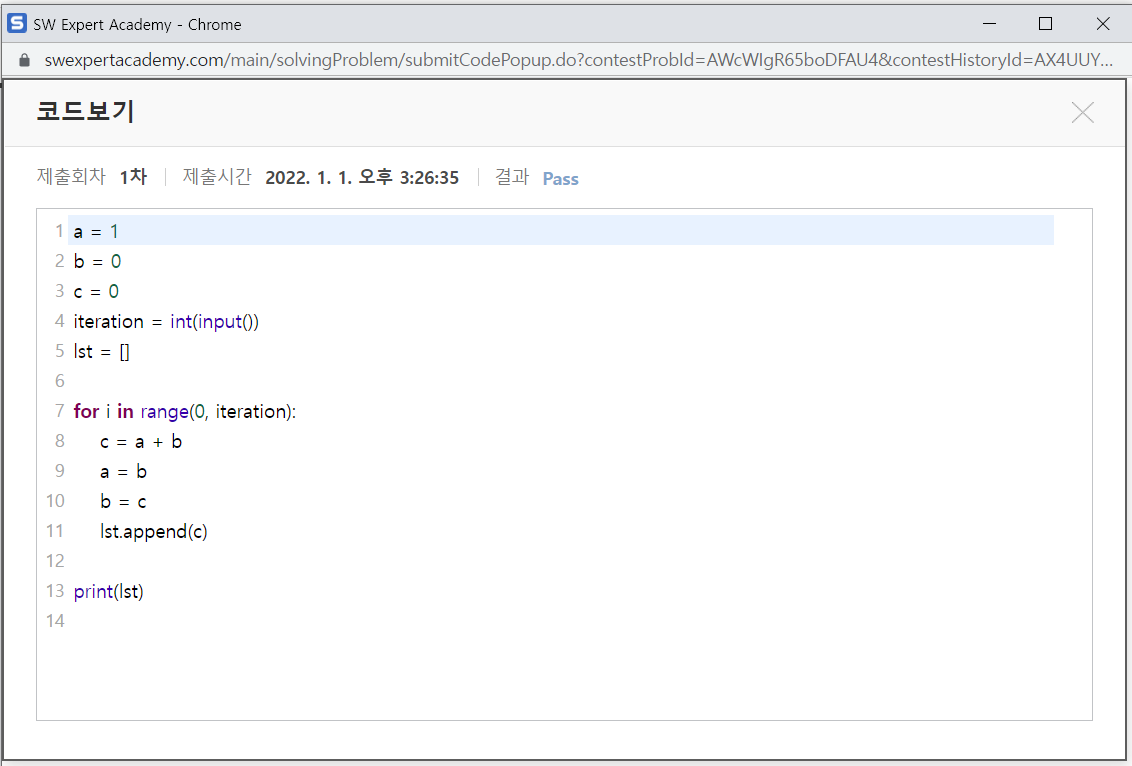Image resolution: width=1132 pixels, height=766 pixels.
Task: Close the Chrome window
Action: [x=1102, y=24]
